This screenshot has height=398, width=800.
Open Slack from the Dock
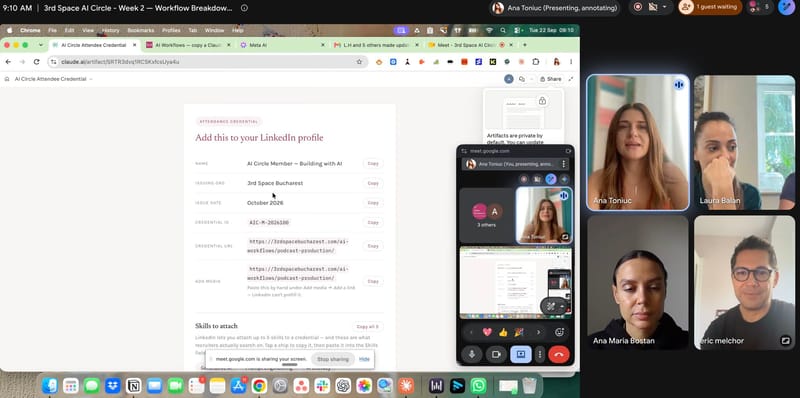[322, 386]
